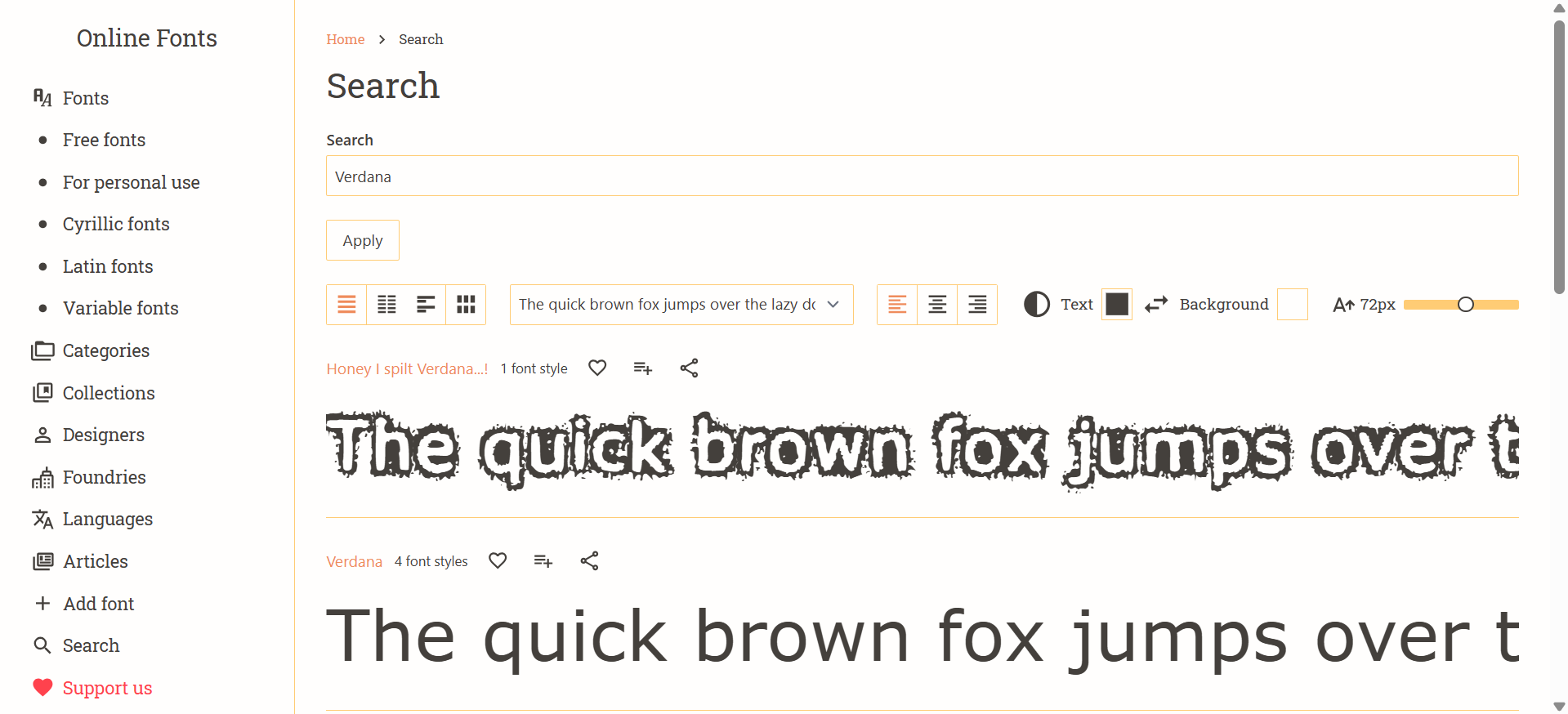Swap text and background colors

coord(1156,305)
